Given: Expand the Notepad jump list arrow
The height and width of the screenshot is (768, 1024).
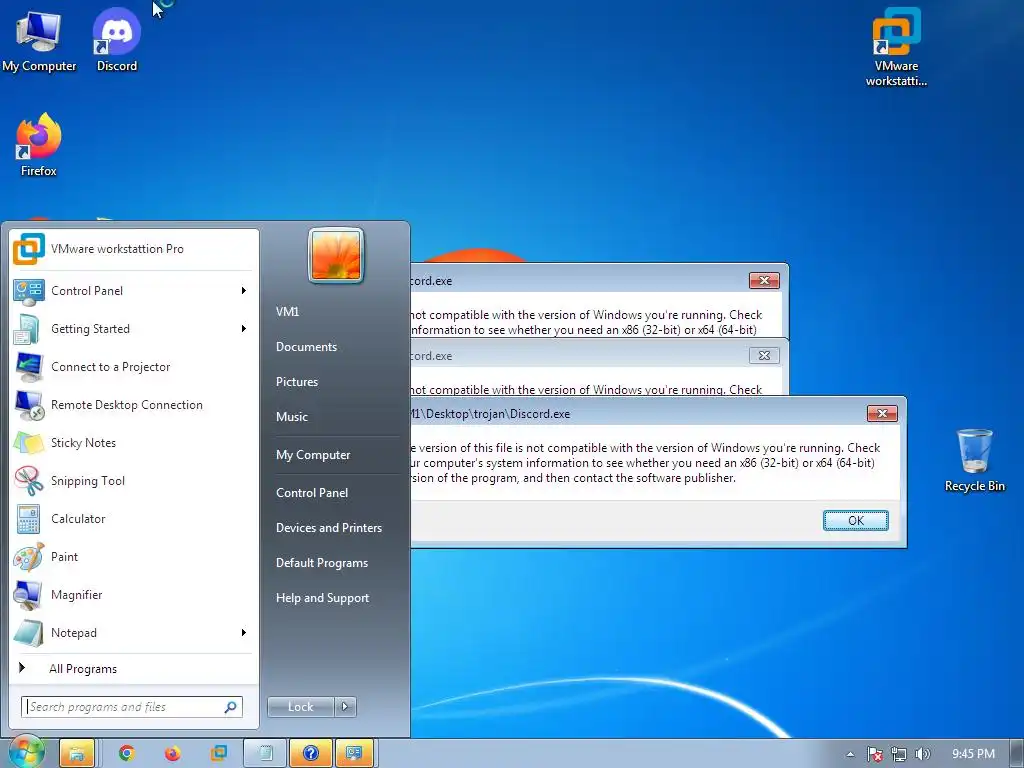Looking at the screenshot, I should click(244, 633).
